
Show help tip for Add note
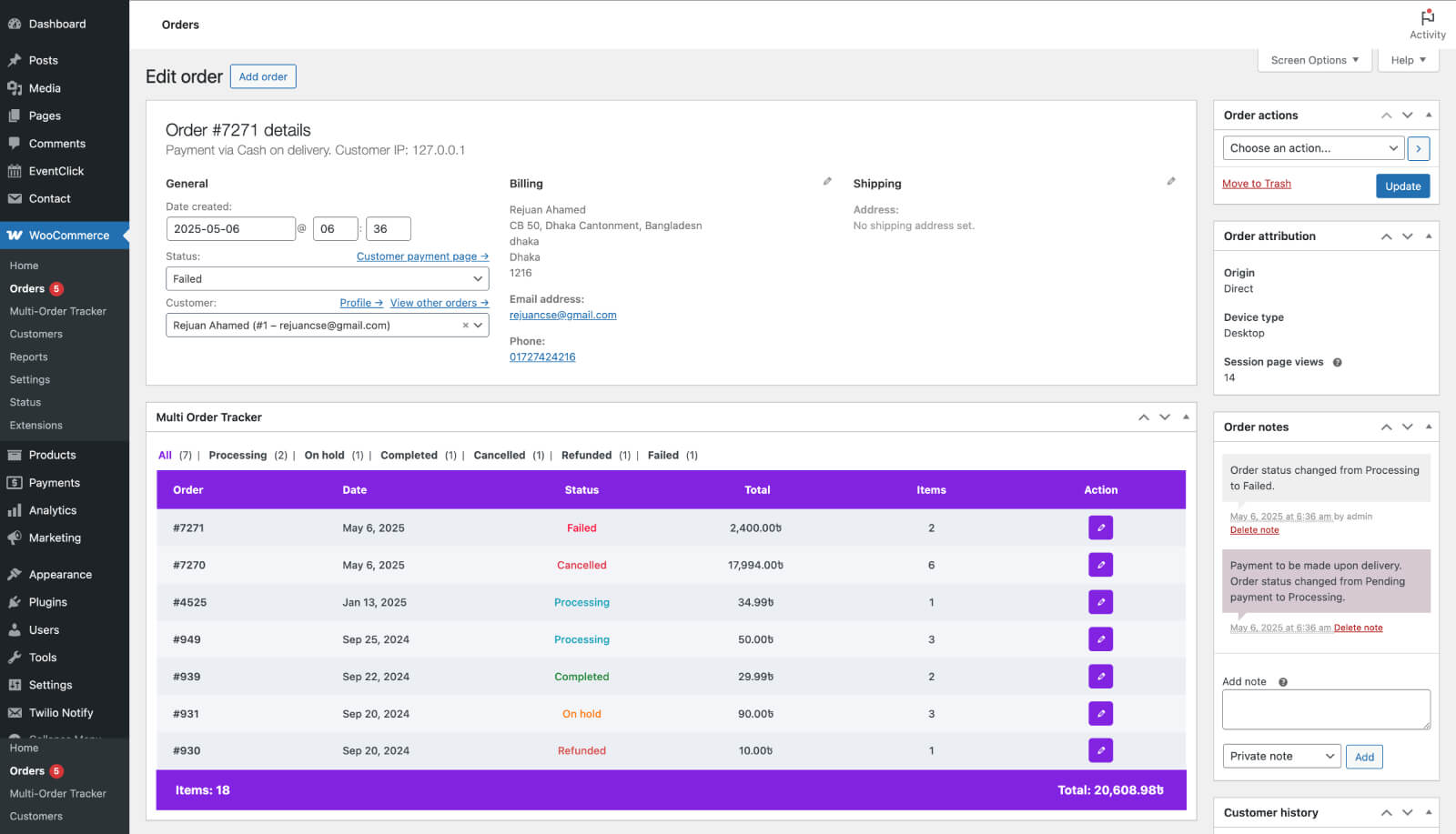(x=1283, y=682)
